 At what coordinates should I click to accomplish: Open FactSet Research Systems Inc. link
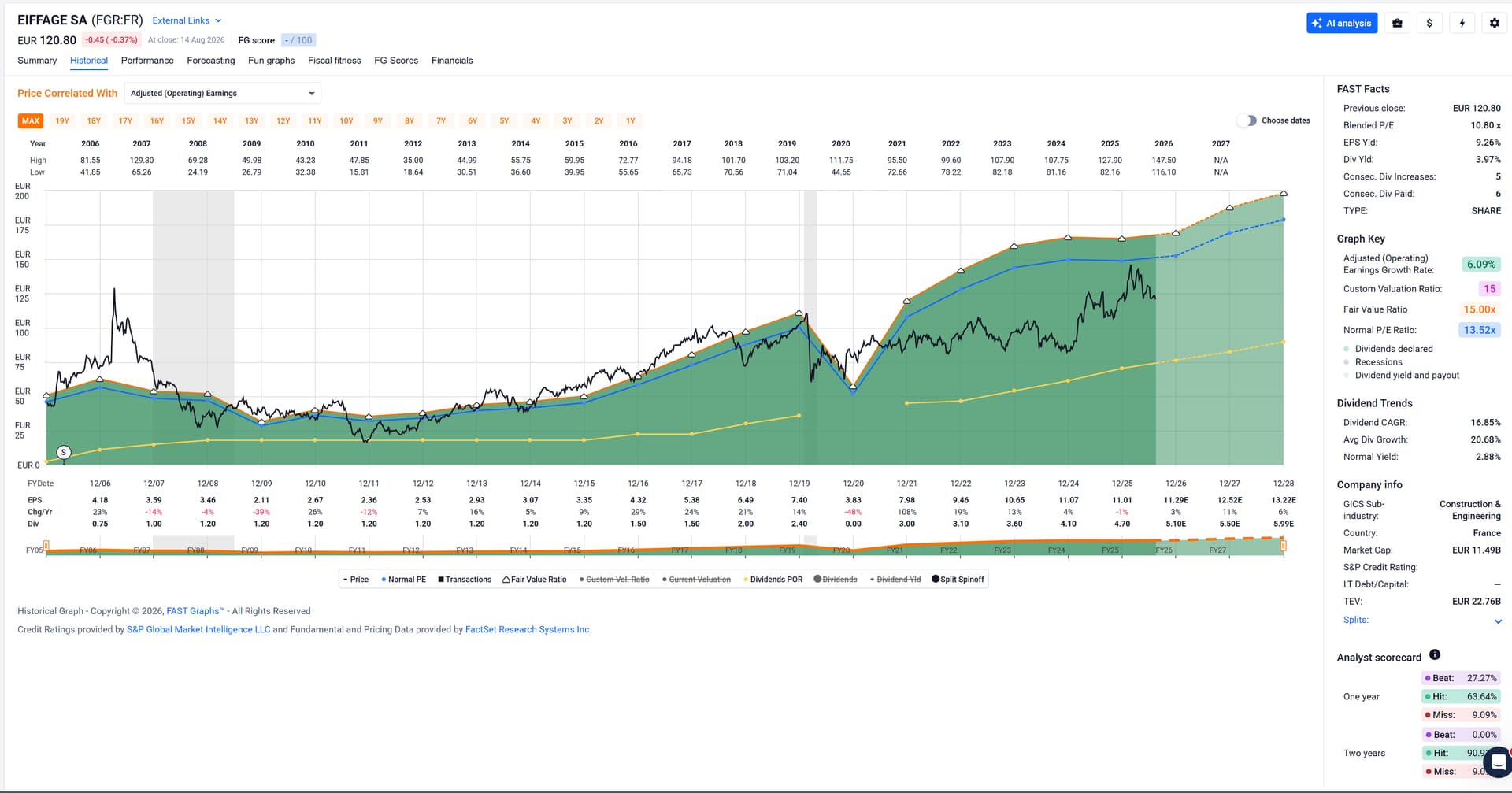click(x=528, y=630)
